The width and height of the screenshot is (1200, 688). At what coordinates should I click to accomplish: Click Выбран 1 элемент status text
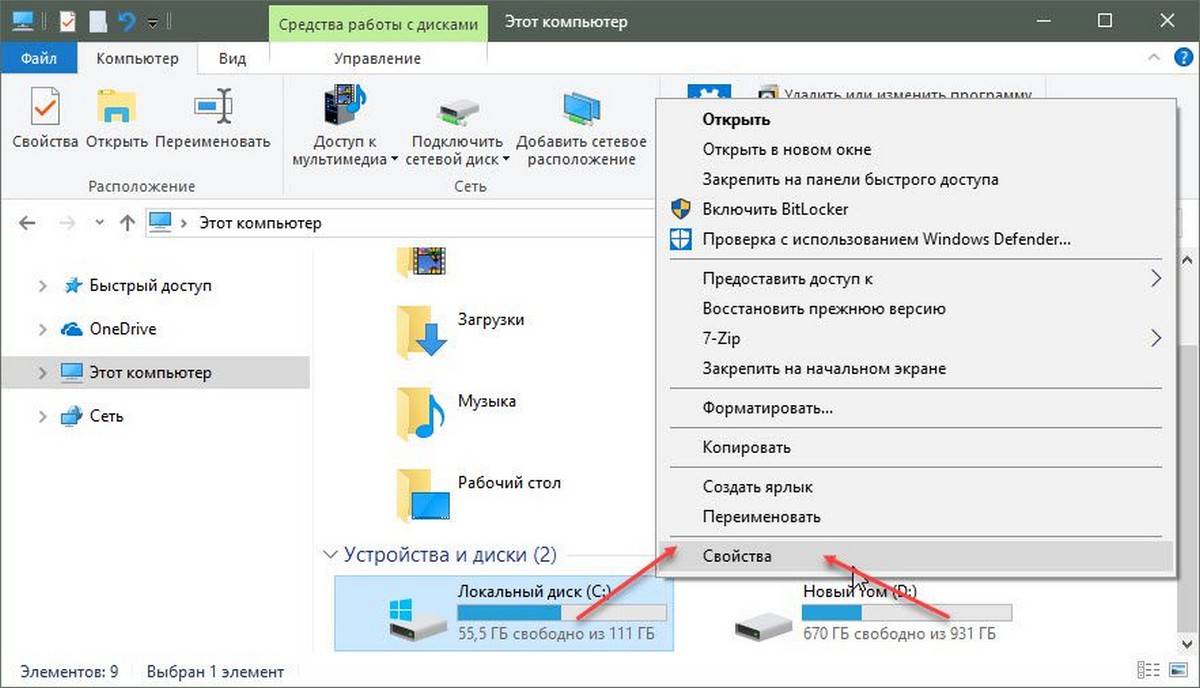tap(215, 672)
